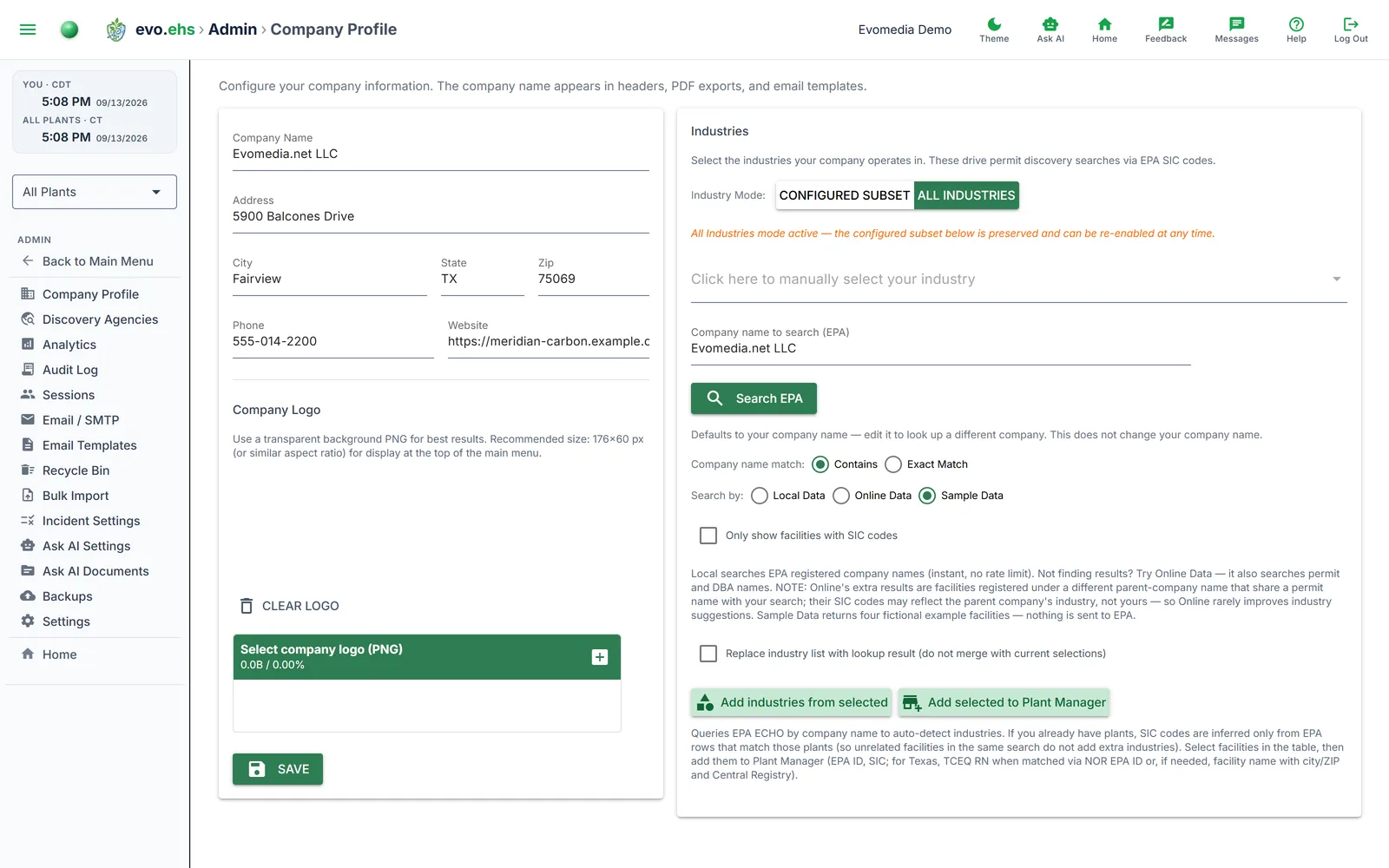Select the Contains match radio button

tap(820, 464)
